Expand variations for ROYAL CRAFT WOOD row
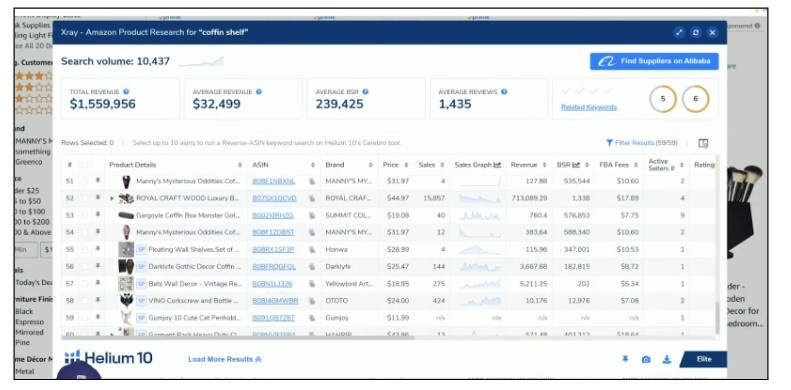Viewport: 791px width, 390px height. click(112, 199)
